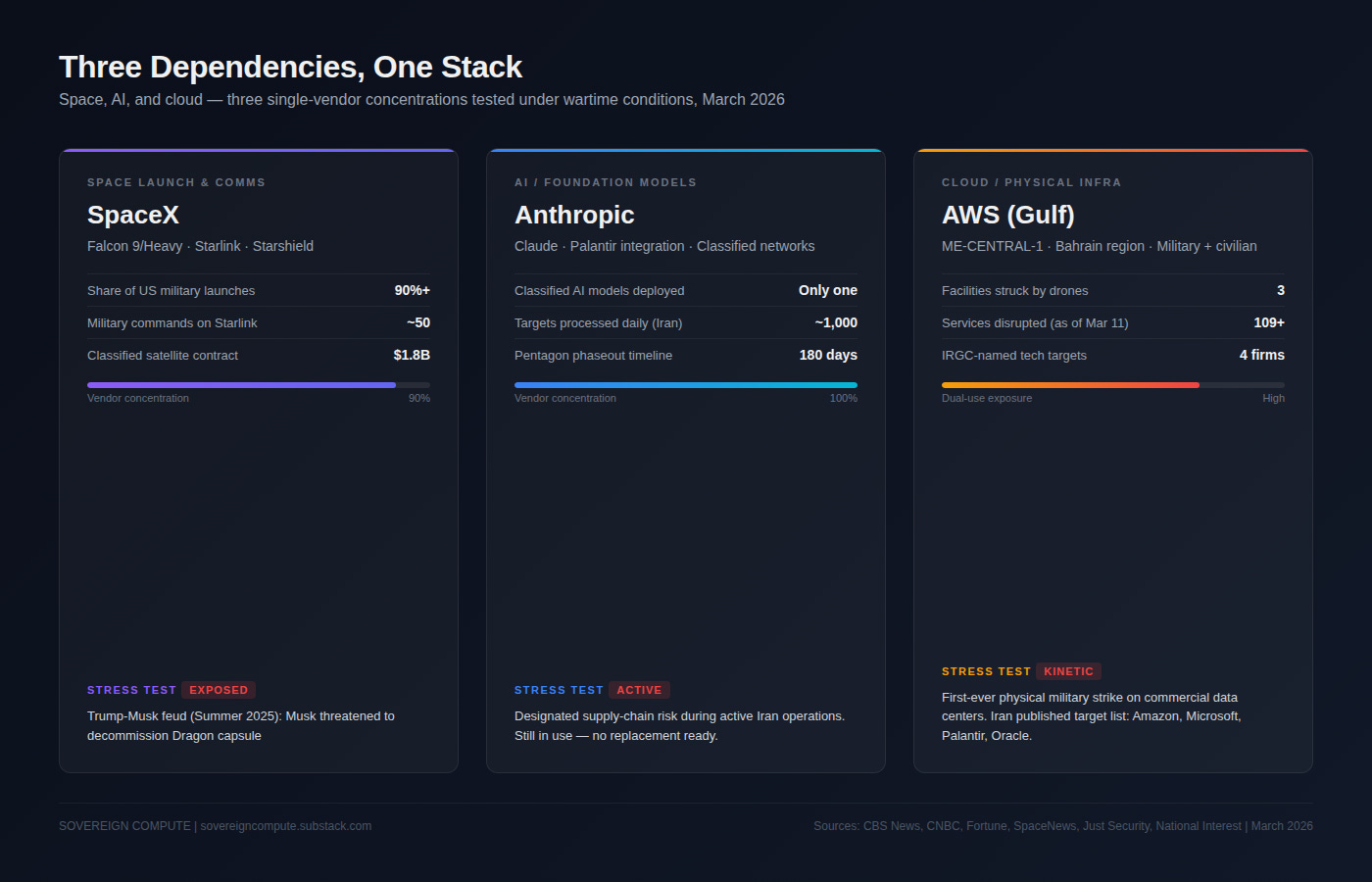Click 'Services disrupted (as of Mar 11)' label

pyautogui.click(x=1035, y=322)
